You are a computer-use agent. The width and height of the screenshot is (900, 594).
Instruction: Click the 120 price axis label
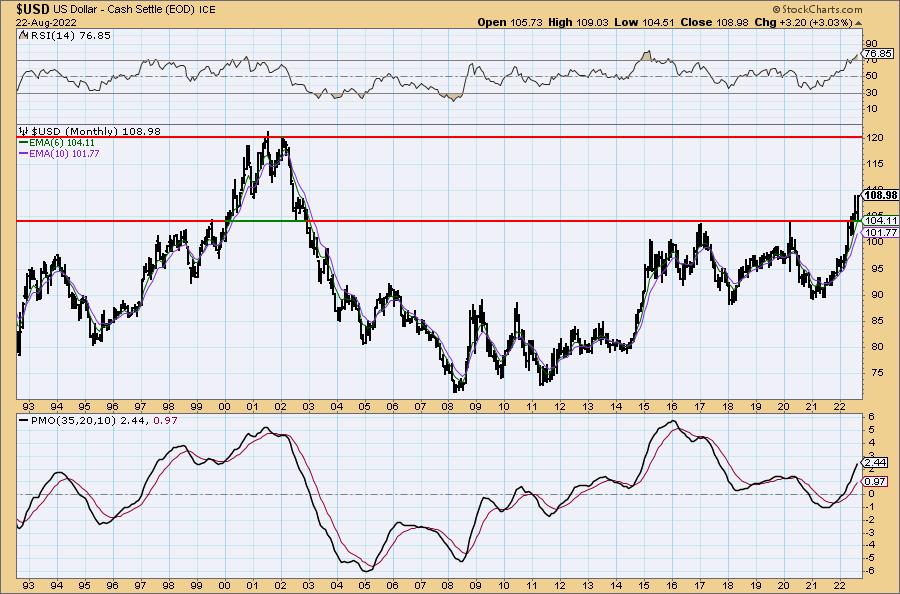(x=874, y=138)
